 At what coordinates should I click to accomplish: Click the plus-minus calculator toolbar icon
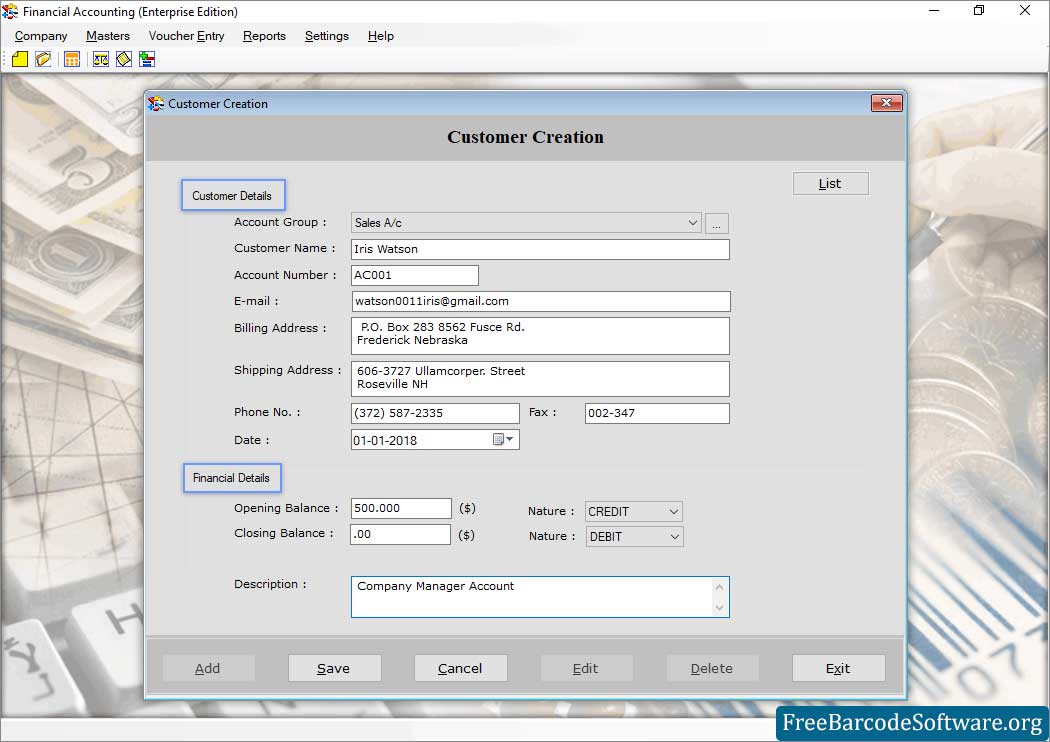(x=147, y=60)
